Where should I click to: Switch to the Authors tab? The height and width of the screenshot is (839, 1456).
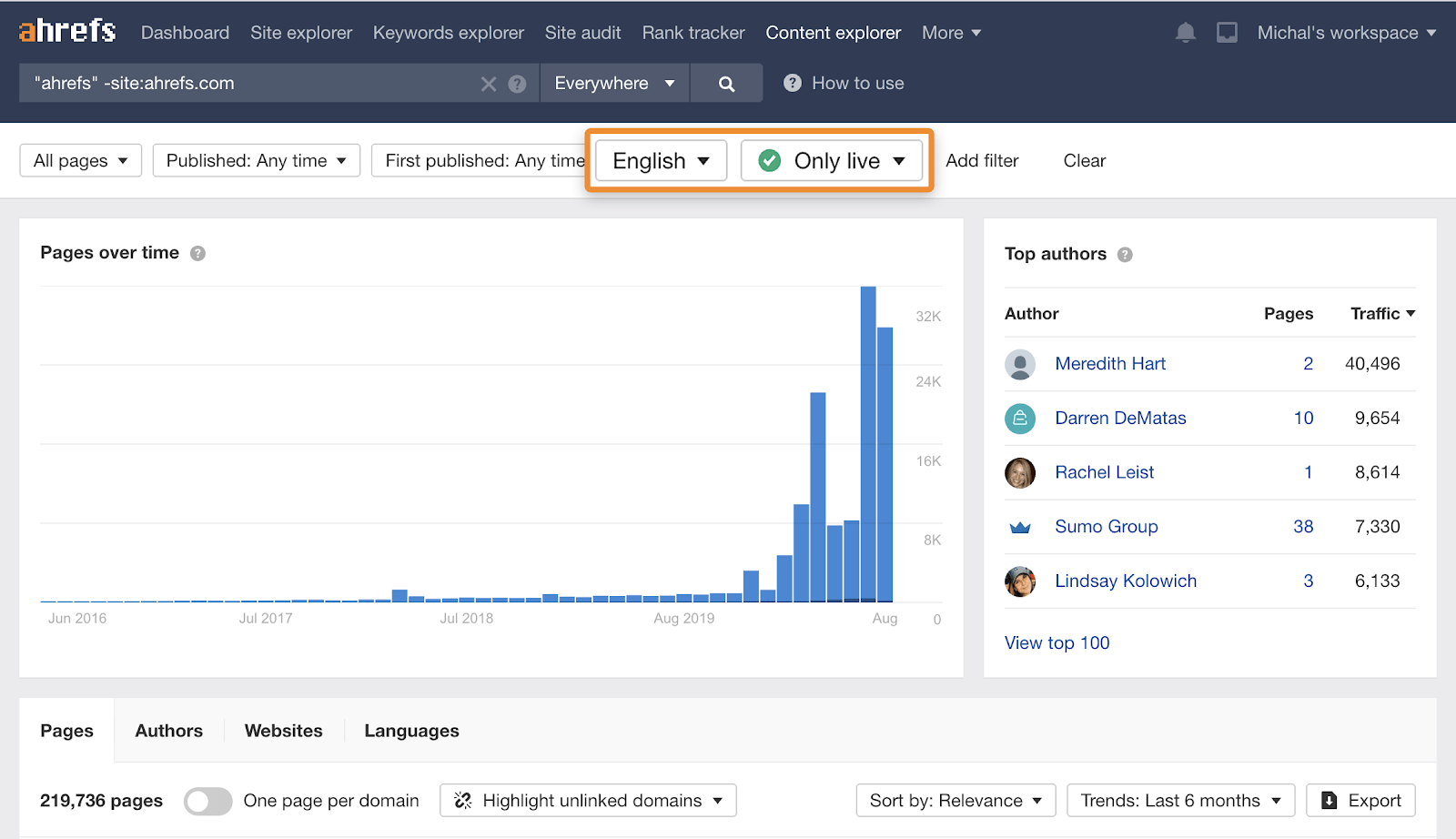point(168,730)
